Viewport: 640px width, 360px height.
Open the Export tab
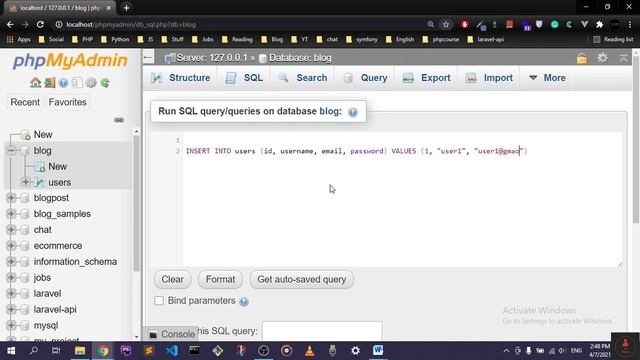pos(427,78)
